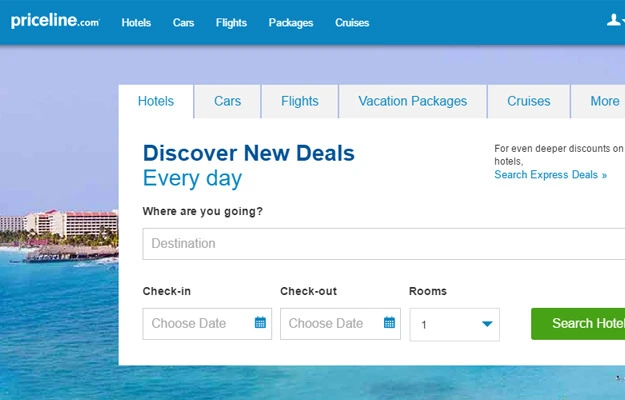Click the priceline.com logo
The height and width of the screenshot is (400, 625).
click(55, 22)
